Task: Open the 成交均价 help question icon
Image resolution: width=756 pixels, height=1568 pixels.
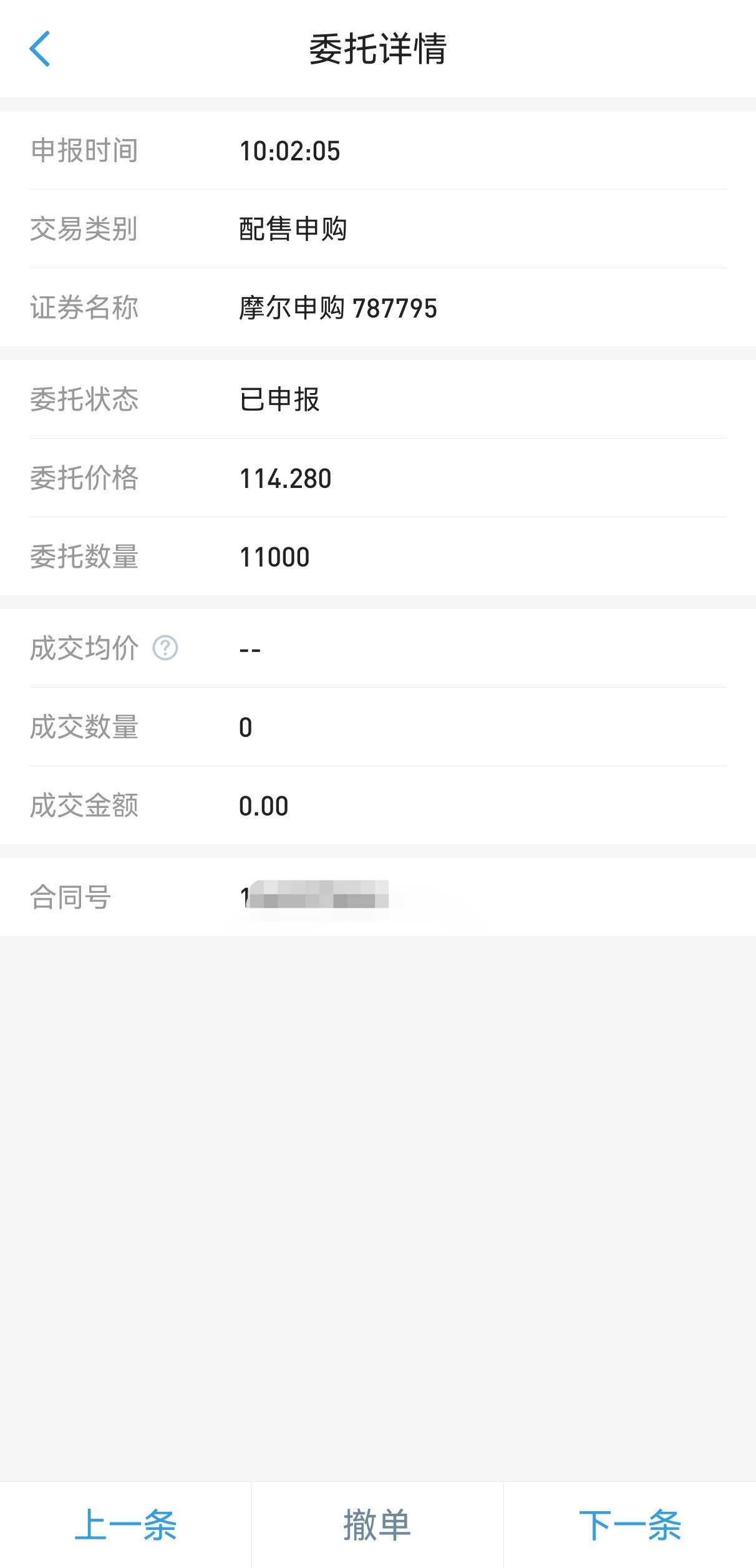Action: pos(165,648)
